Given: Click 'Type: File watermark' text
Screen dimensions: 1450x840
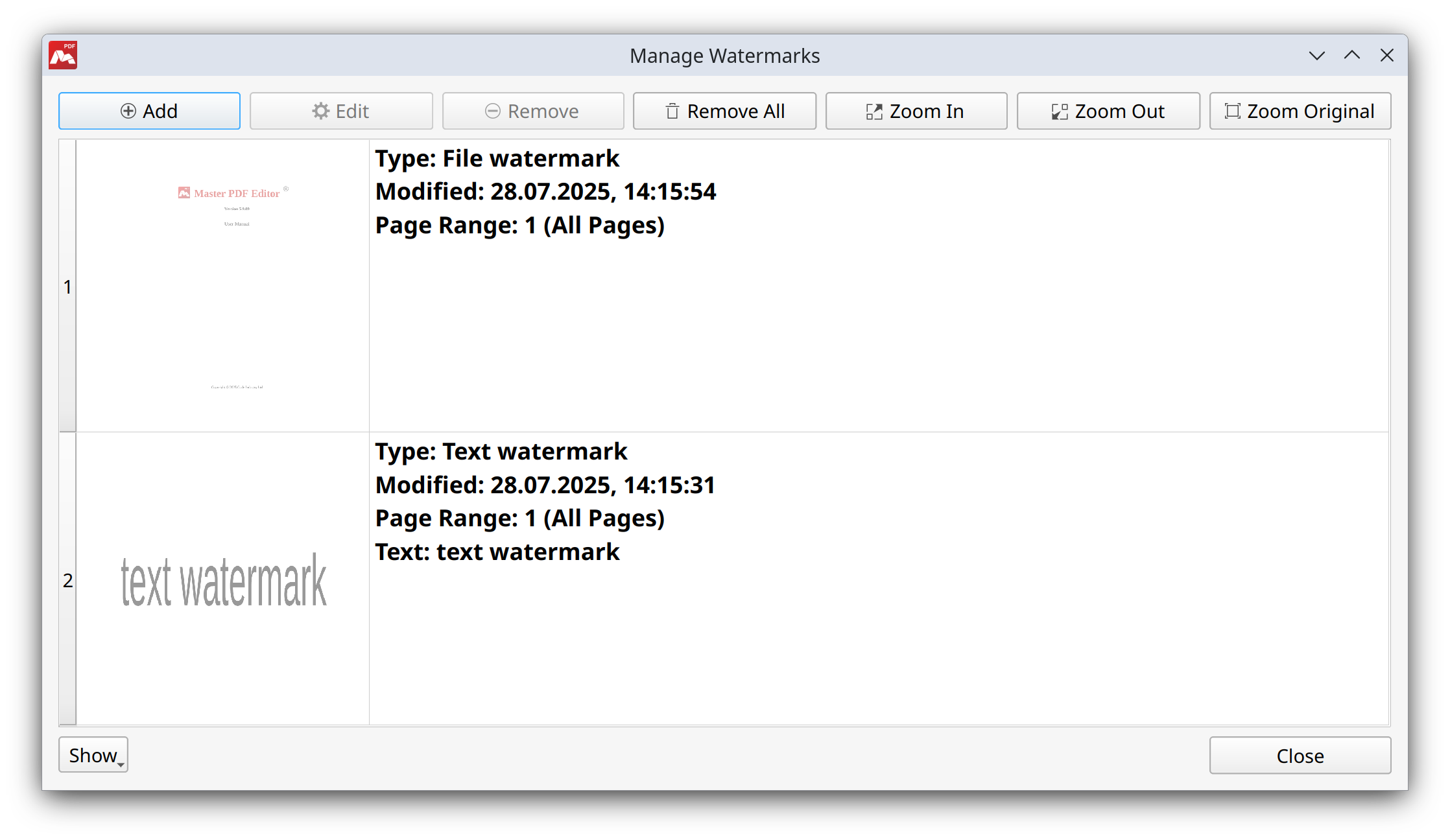Looking at the screenshot, I should [497, 159].
